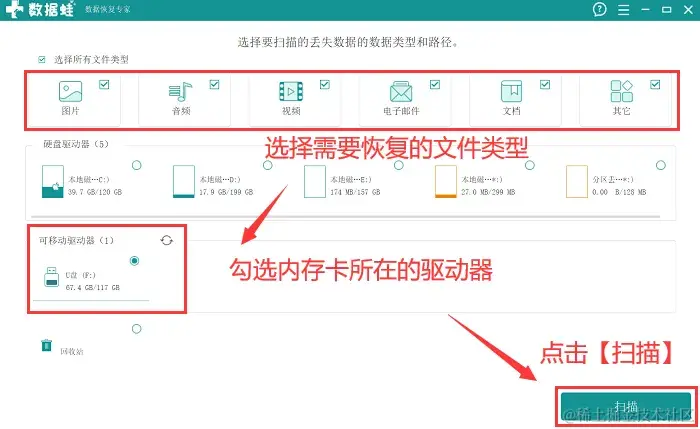Uncheck the 视频 file type checkbox
This screenshot has width=700, height=429.
pos(325,84)
